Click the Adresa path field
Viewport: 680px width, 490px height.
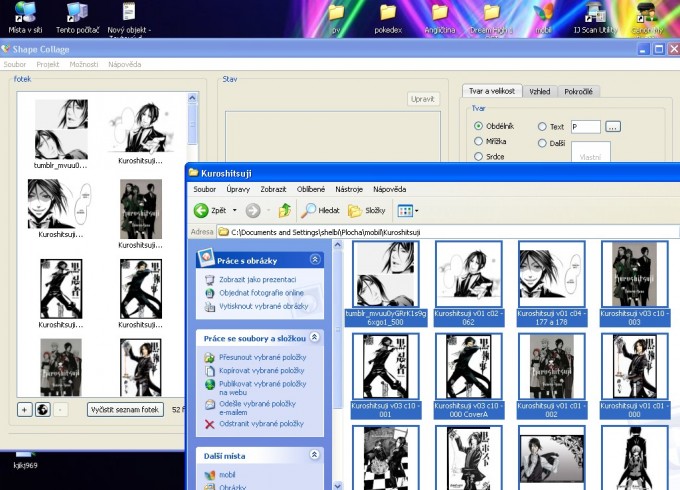tap(448, 232)
